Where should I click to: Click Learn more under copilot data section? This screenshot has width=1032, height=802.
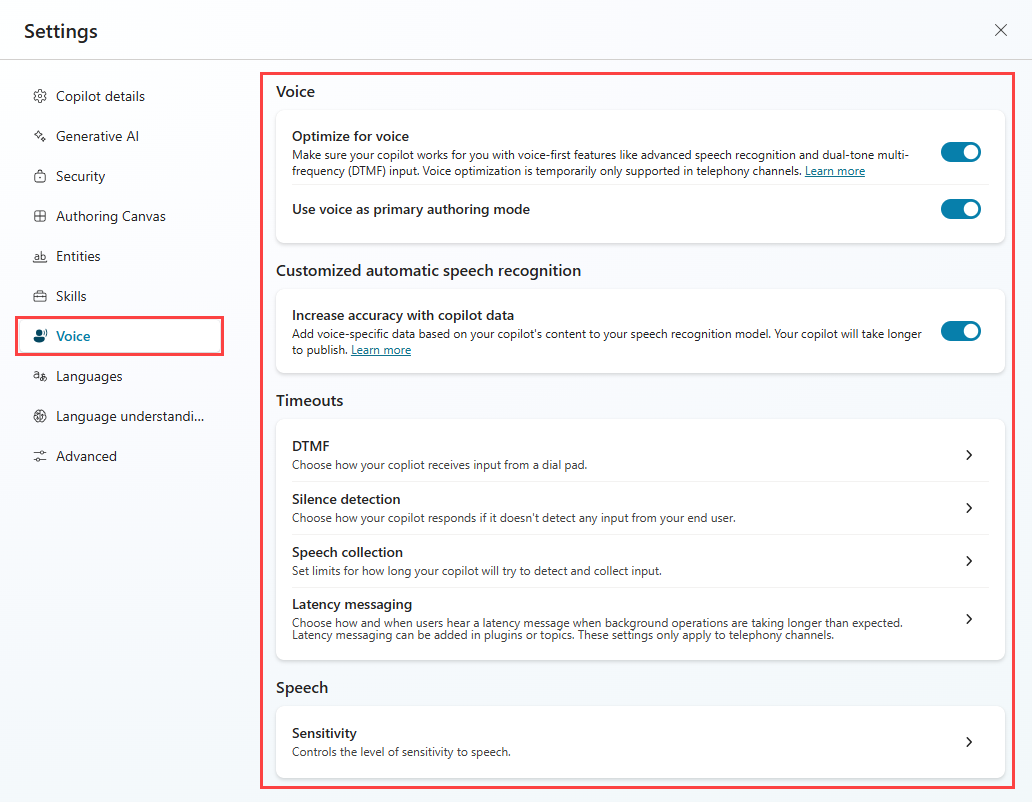point(381,349)
